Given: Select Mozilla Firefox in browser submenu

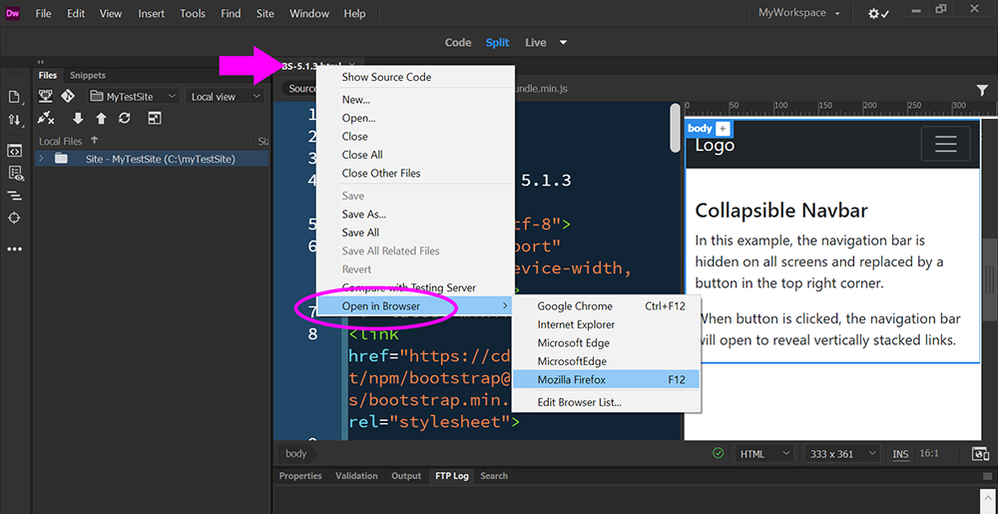Looking at the screenshot, I should pos(606,380).
